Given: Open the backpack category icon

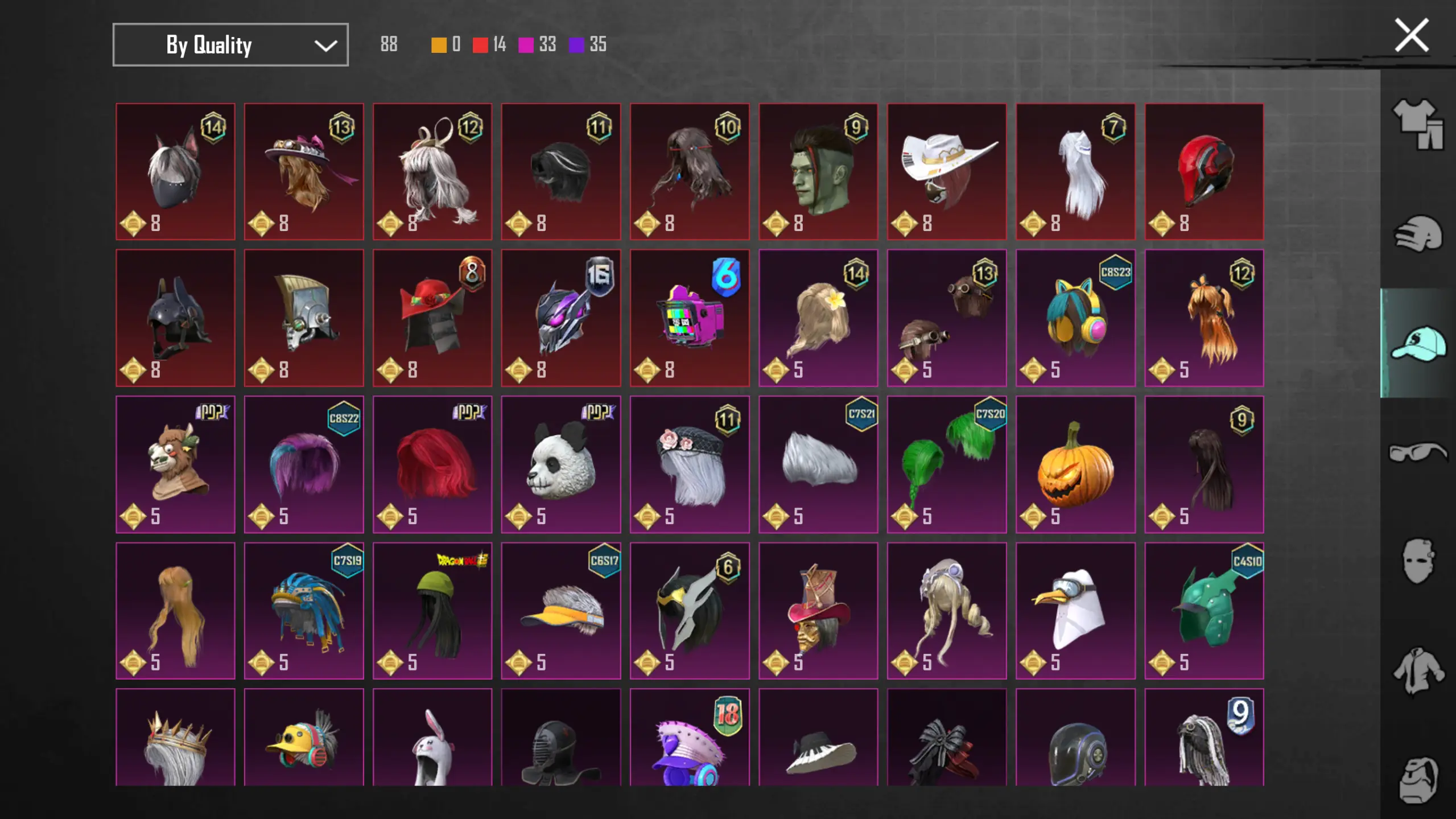Looking at the screenshot, I should [1418, 780].
